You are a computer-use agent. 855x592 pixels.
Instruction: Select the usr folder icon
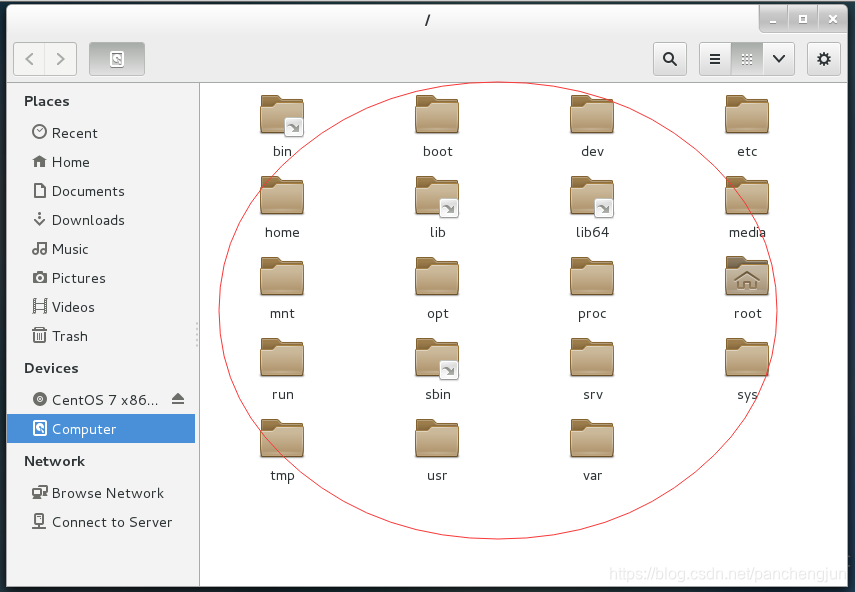[x=437, y=439]
